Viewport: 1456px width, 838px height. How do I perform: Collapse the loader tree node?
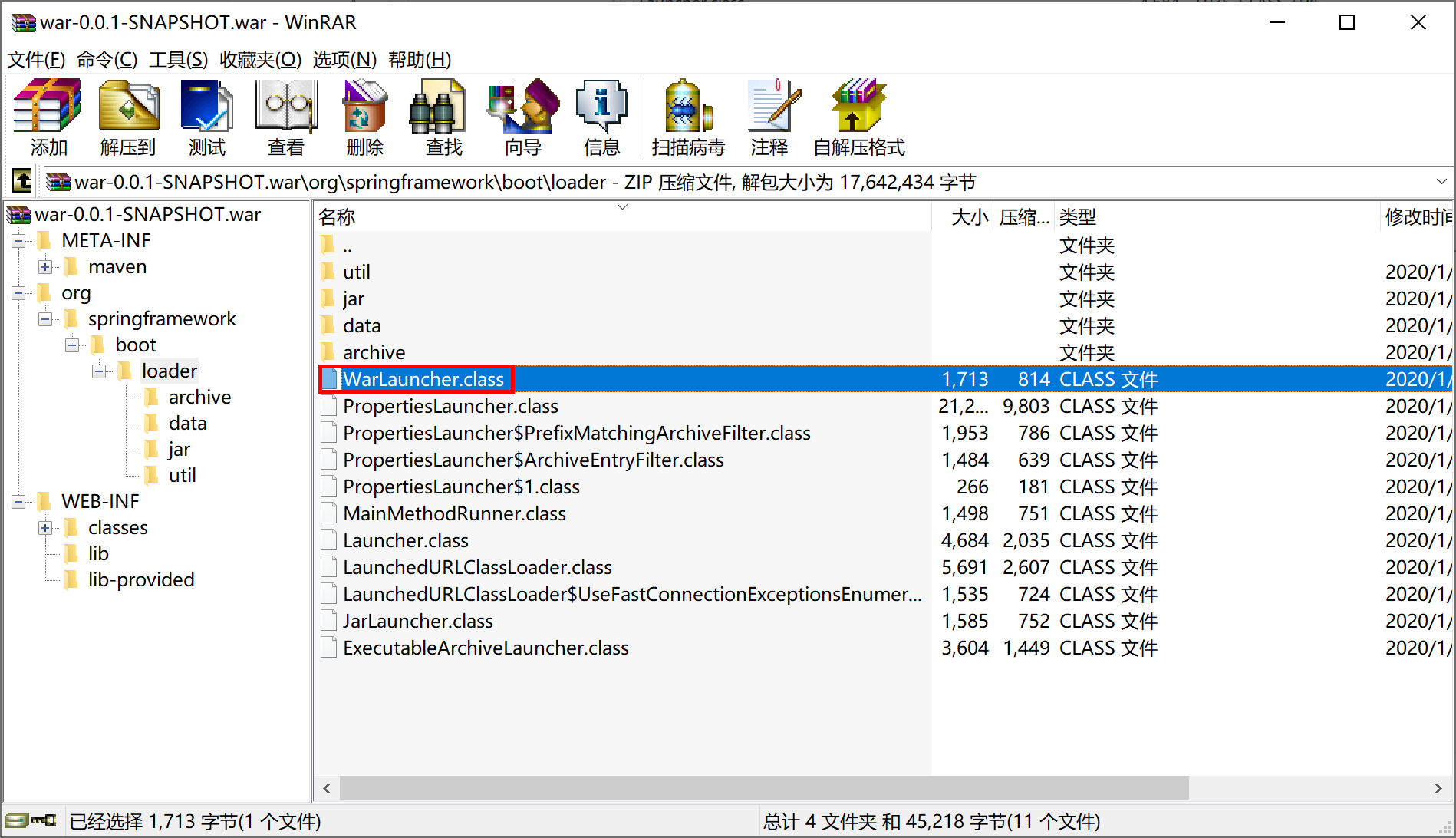pos(99,371)
